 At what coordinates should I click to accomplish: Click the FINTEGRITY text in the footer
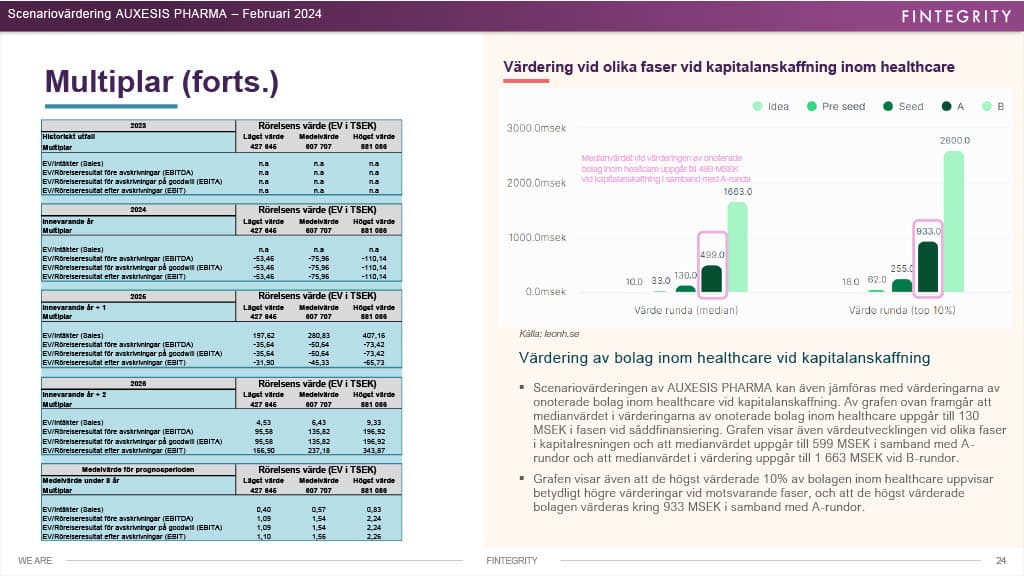[x=512, y=560]
